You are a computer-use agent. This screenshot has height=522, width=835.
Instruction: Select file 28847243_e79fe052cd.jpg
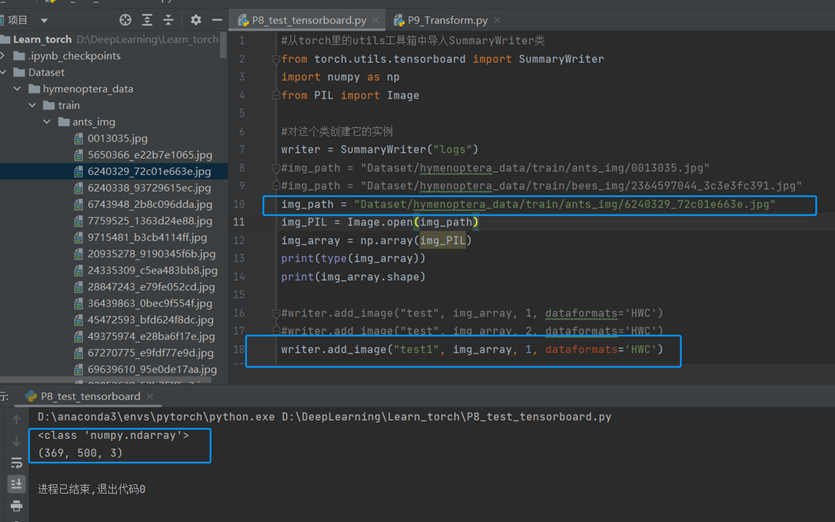152,287
